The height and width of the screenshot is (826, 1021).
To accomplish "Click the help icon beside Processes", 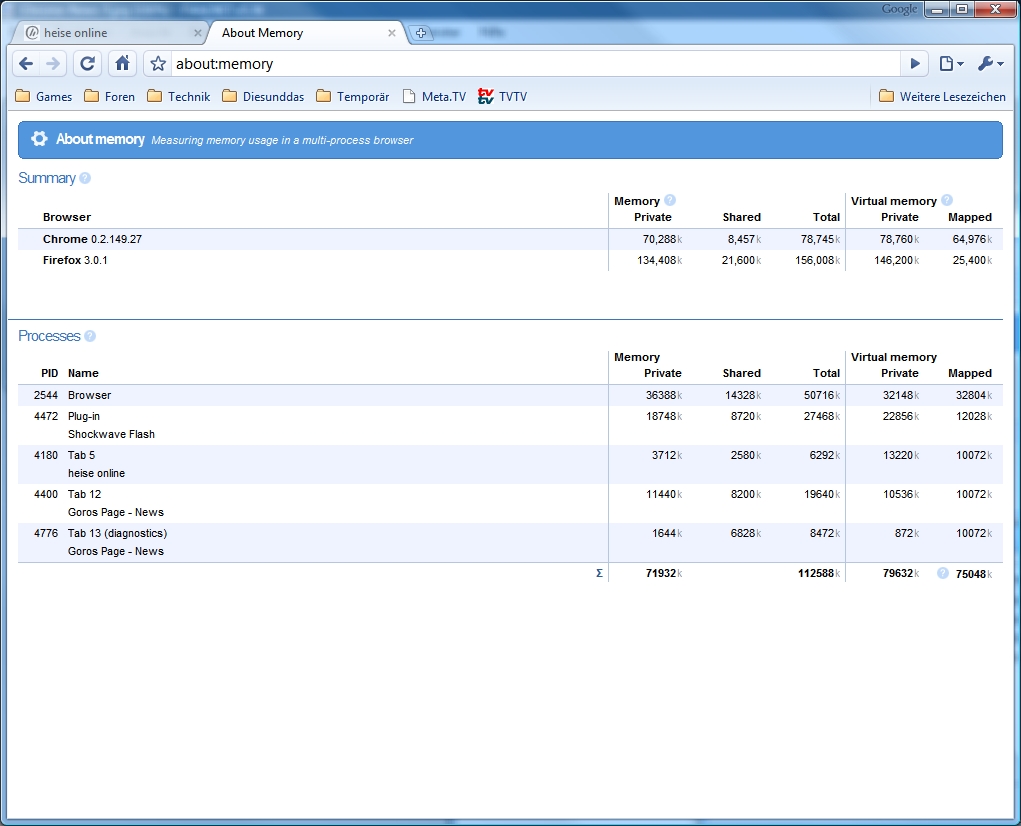I will (90, 336).
